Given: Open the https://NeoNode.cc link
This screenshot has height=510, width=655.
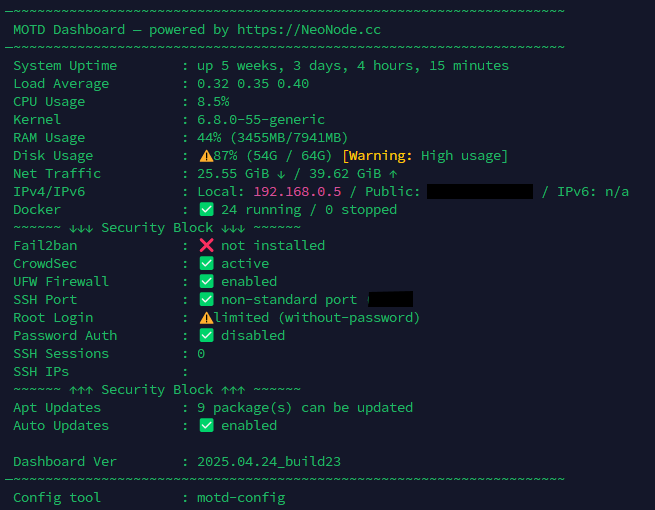Looking at the screenshot, I should [309, 30].
